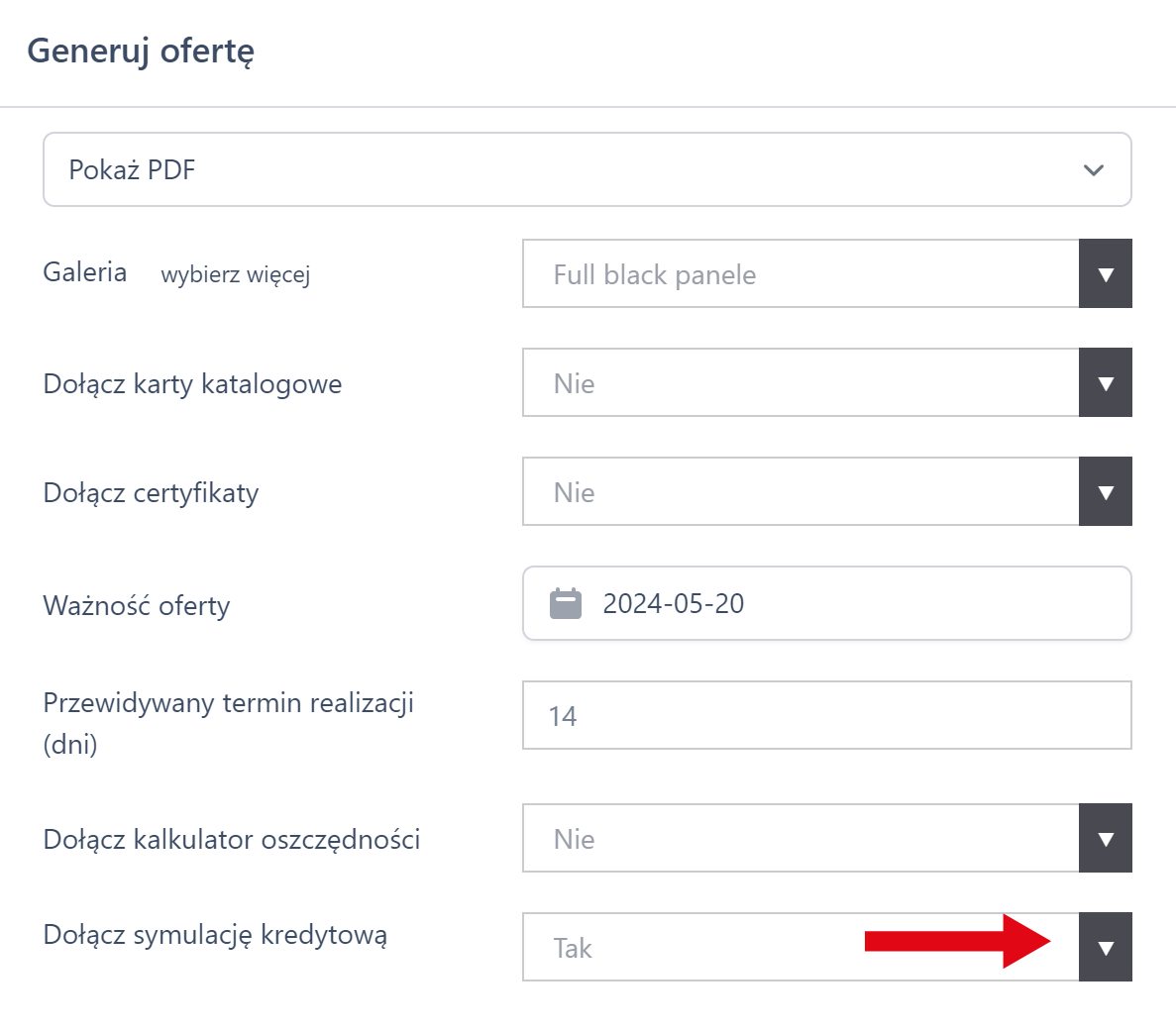Screen dimensions: 1176x1033
Task: Open Dołącz karty katalogowe dropdown arrow
Action: coord(1106,383)
